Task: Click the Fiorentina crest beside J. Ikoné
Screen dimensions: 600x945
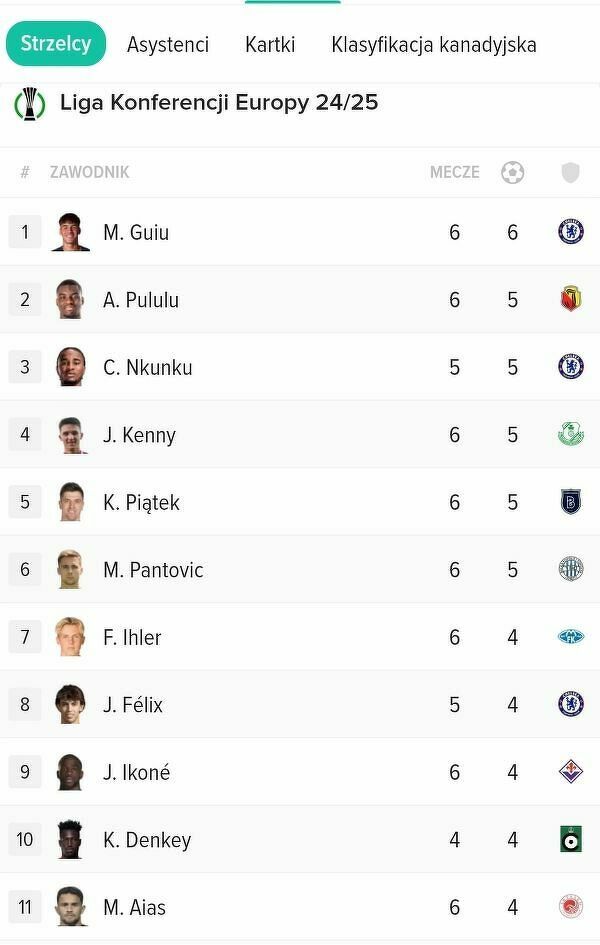Action: pos(570,772)
